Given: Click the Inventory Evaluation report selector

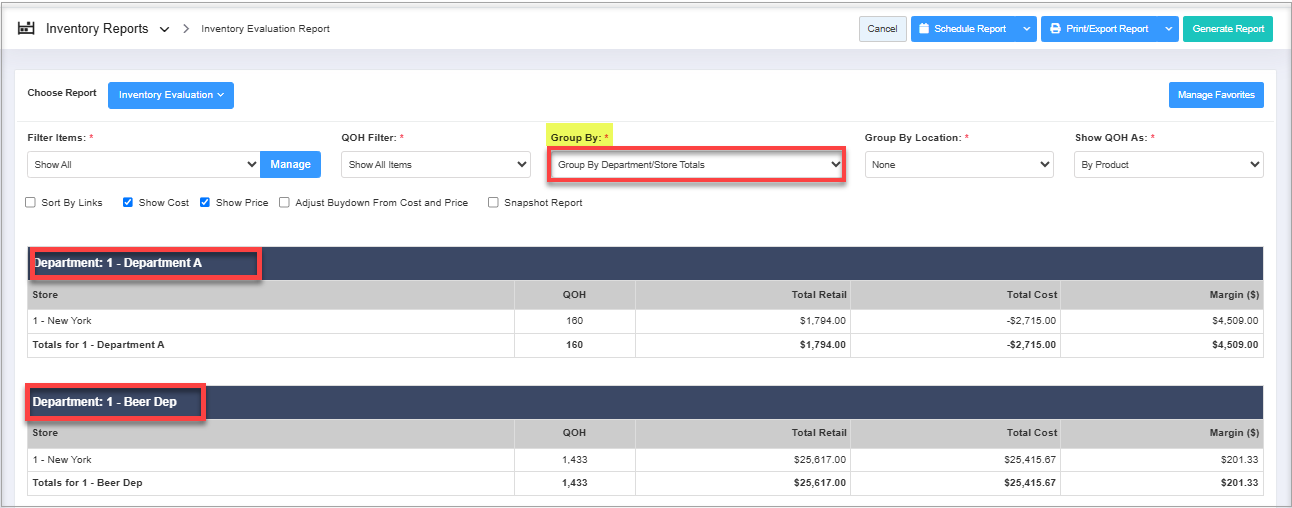Looking at the screenshot, I should pyautogui.click(x=170, y=95).
